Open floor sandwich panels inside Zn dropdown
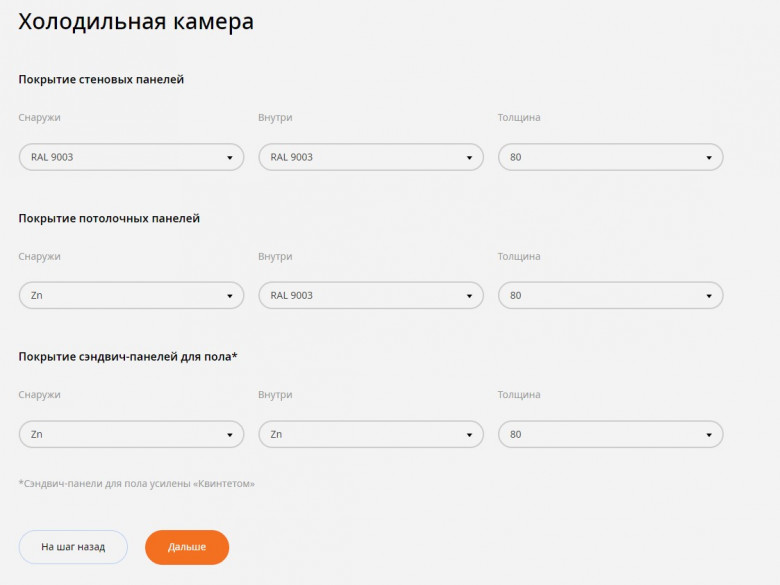780x585 pixels. pos(371,435)
